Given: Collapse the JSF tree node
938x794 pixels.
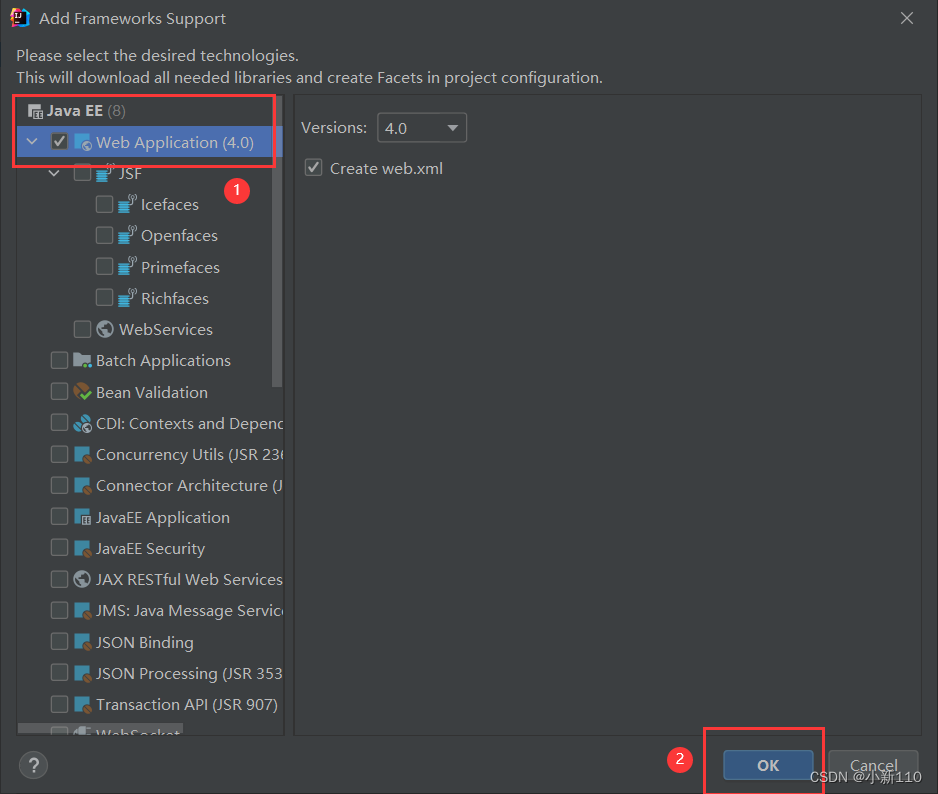Looking at the screenshot, I should point(54,174).
